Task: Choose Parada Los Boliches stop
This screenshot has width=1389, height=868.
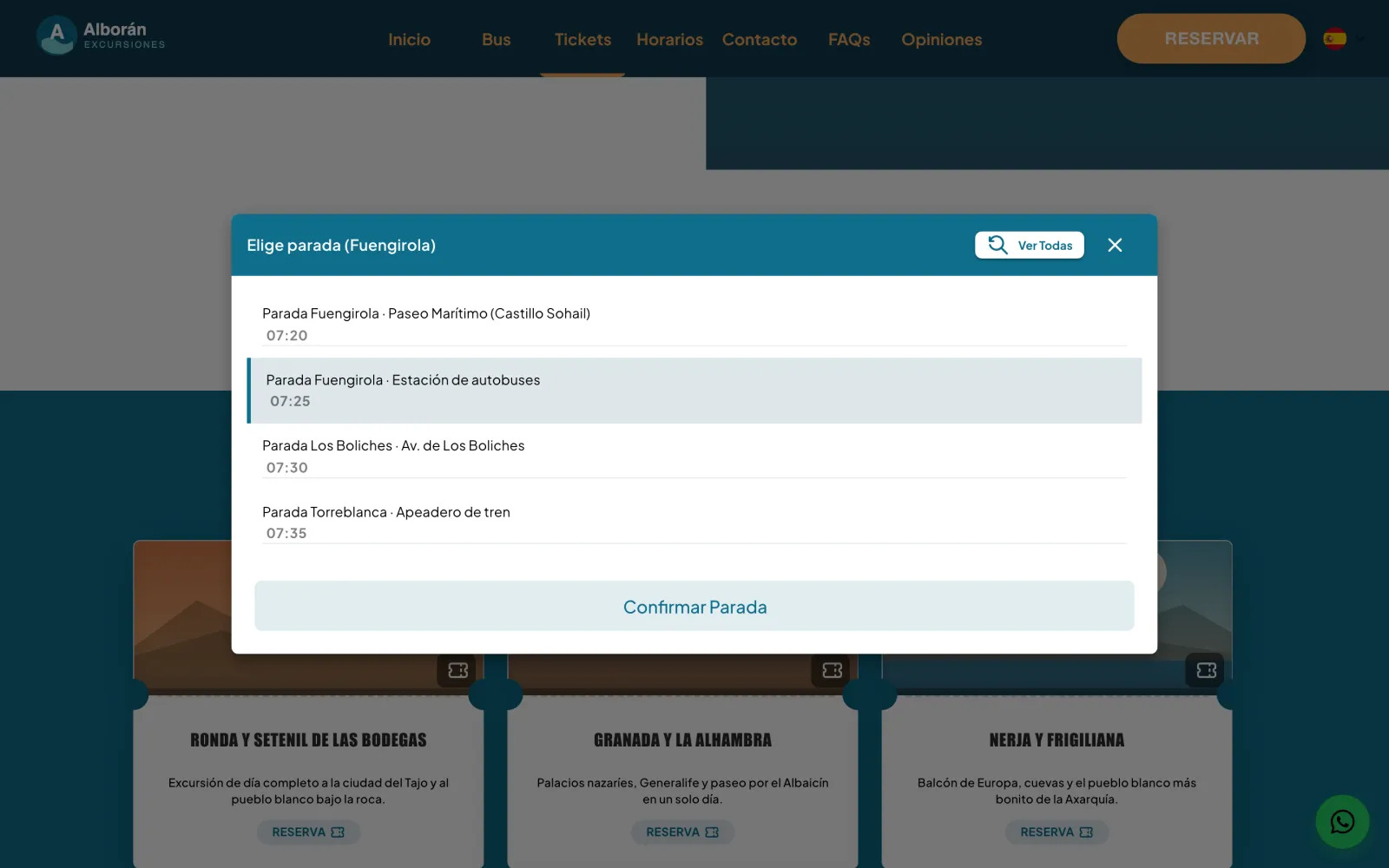Action: pyautogui.click(x=694, y=457)
